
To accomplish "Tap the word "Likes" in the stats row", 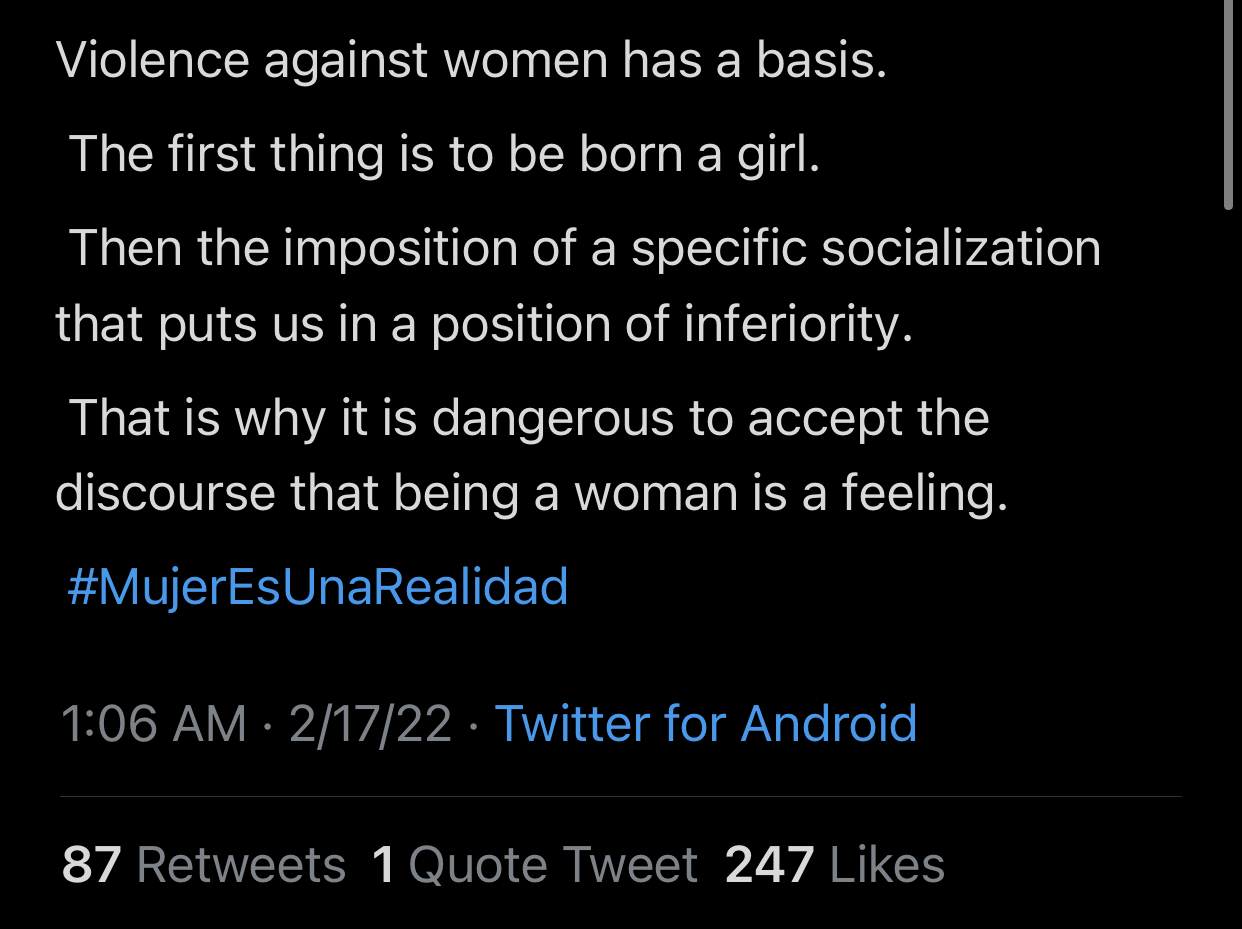I will tap(887, 865).
